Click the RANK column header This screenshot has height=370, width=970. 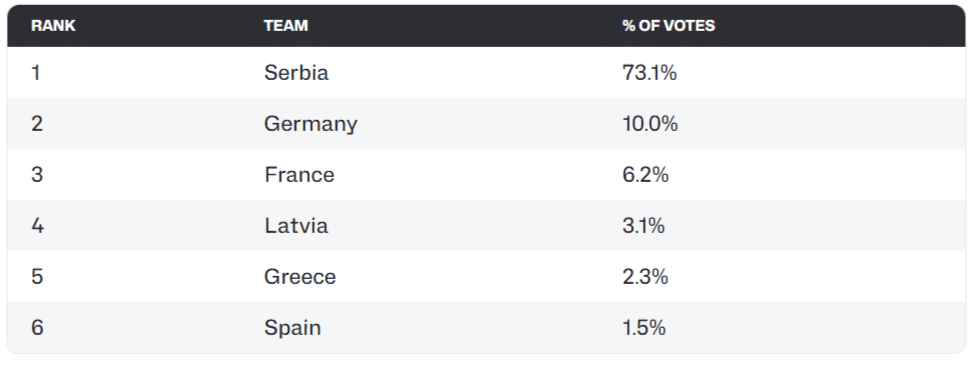click(x=53, y=26)
